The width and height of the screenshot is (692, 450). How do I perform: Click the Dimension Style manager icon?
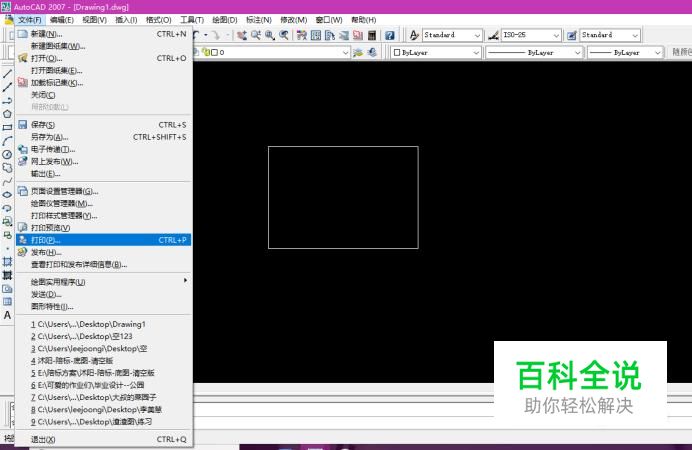pyautogui.click(x=493, y=35)
